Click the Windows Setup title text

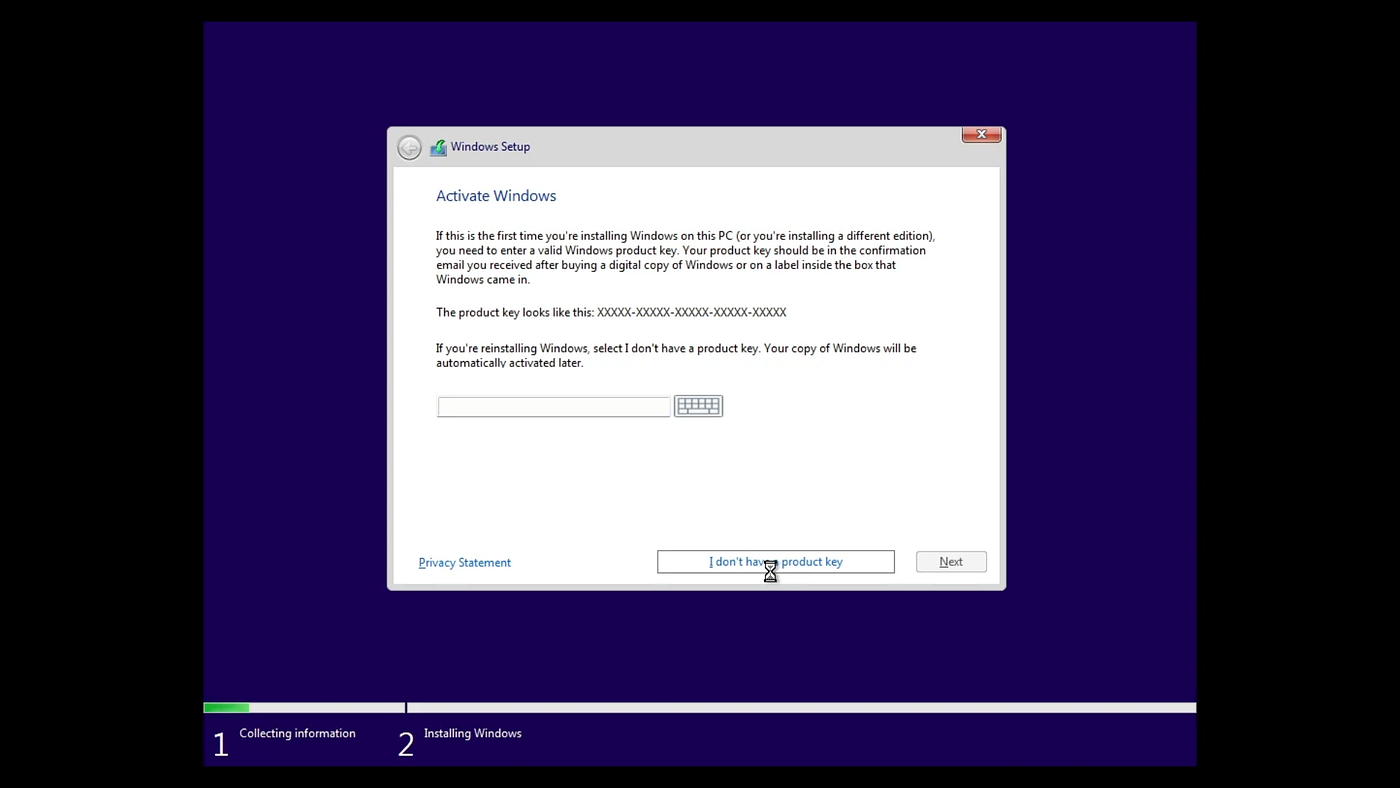[489, 146]
